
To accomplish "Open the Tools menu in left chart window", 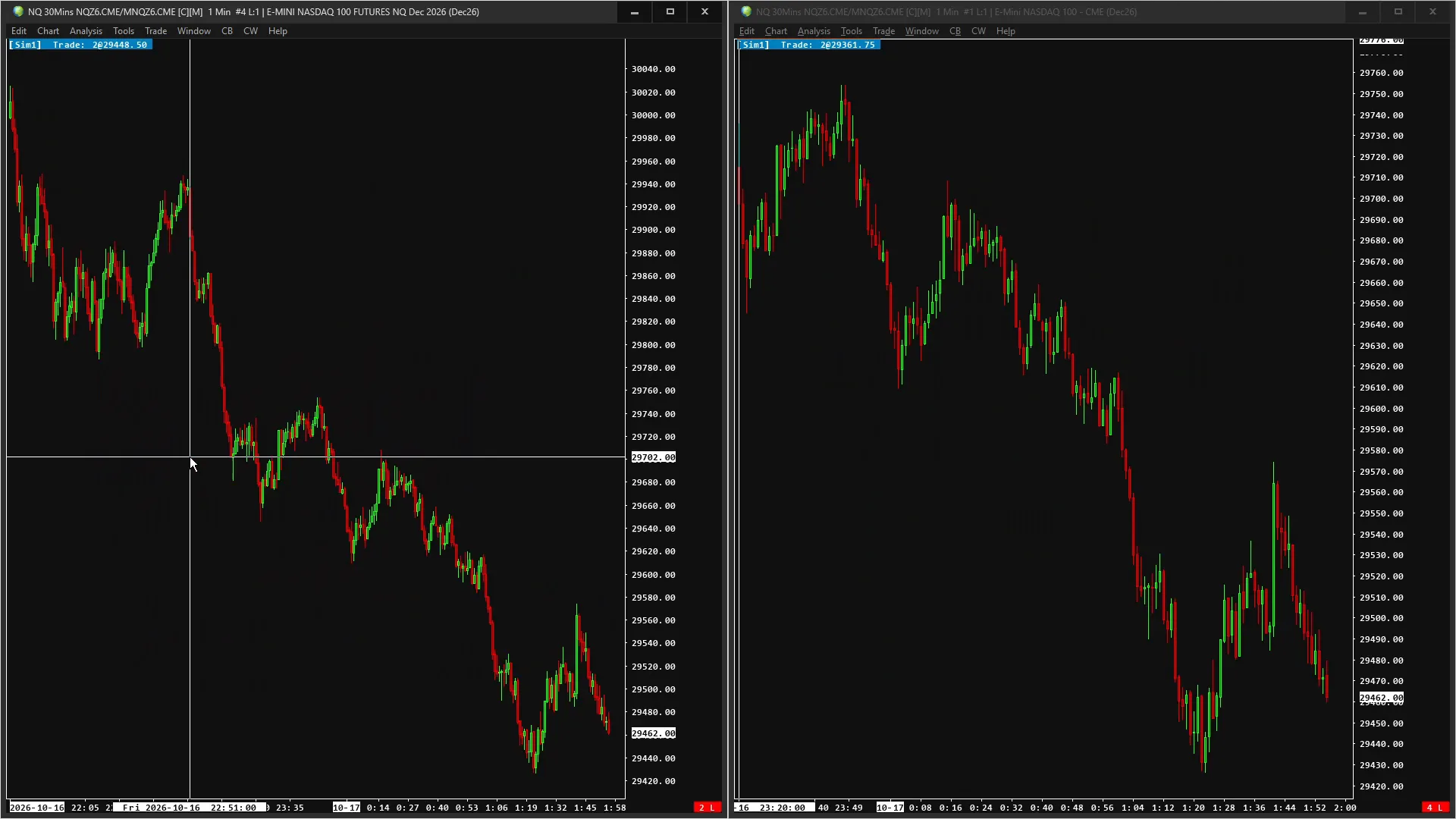I will (124, 31).
